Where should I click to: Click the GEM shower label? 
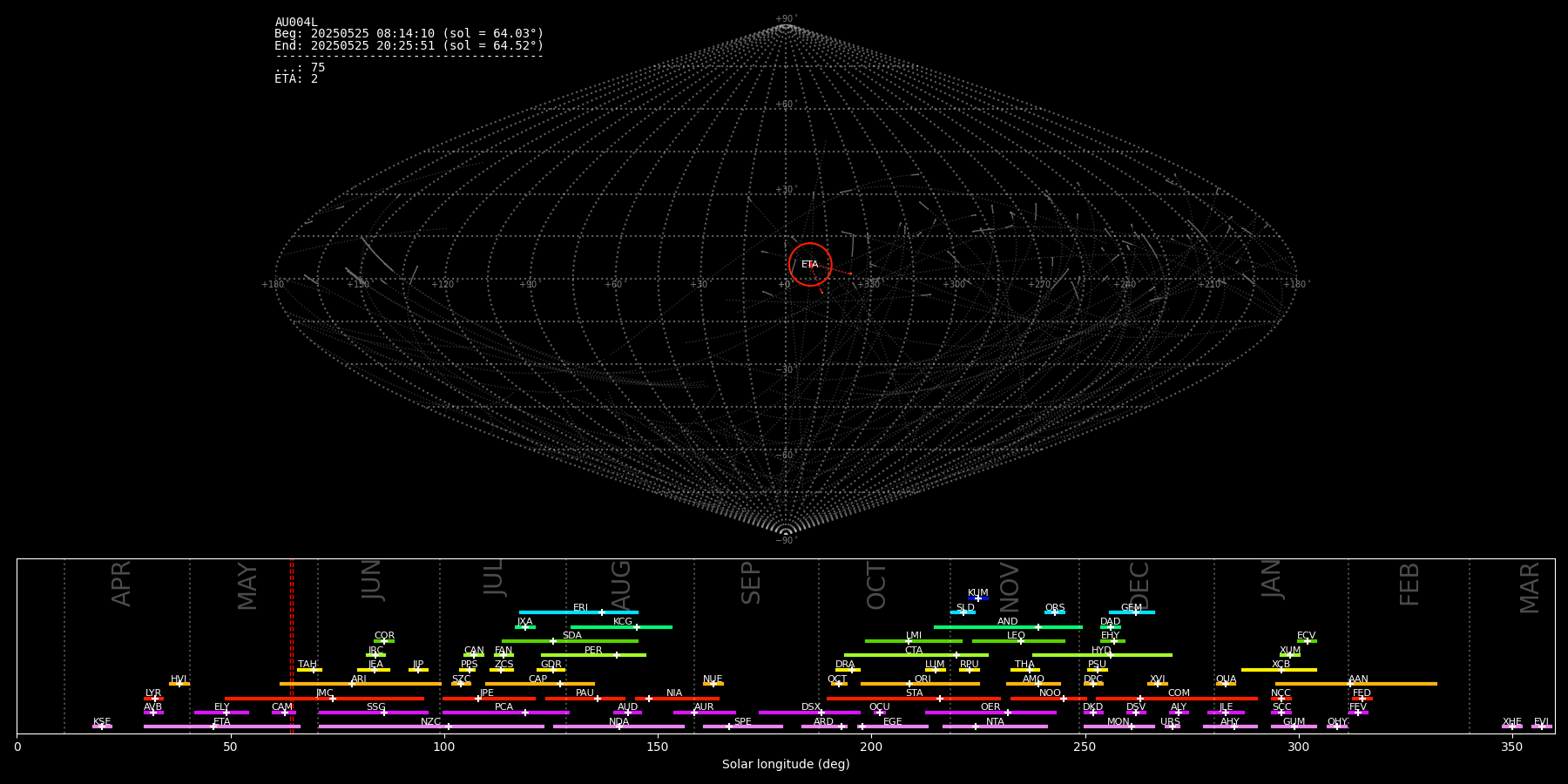(x=1132, y=608)
